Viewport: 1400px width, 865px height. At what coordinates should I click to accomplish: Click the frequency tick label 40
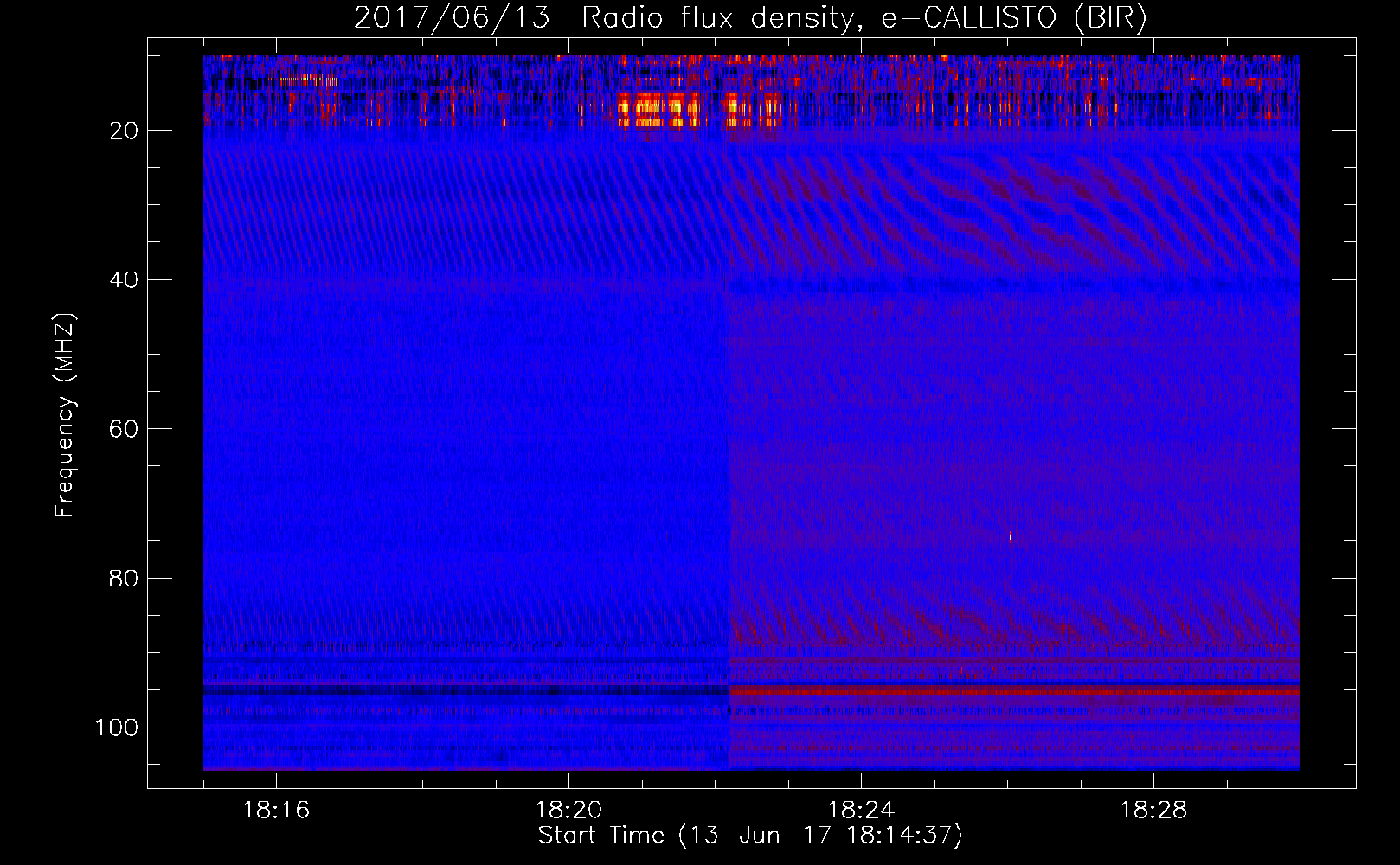[124, 280]
